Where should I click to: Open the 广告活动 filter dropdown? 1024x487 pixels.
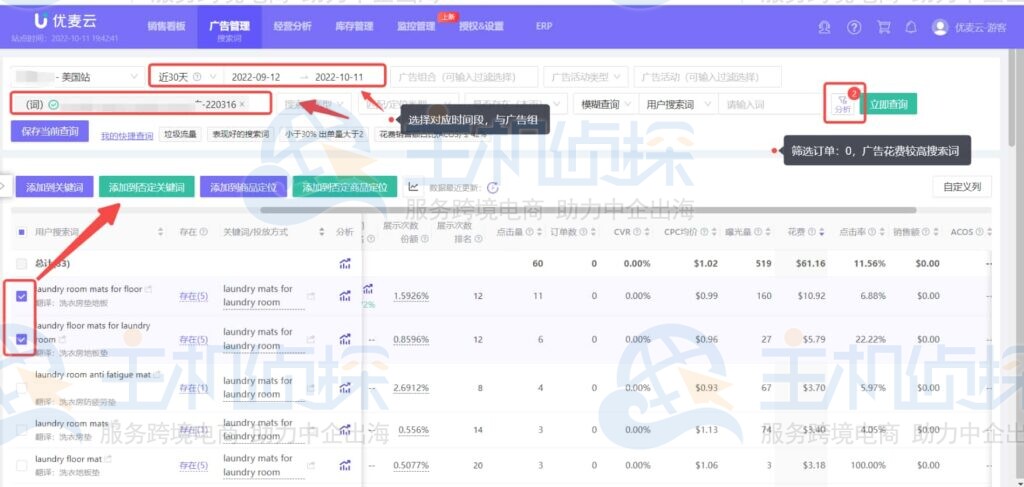tap(707, 77)
